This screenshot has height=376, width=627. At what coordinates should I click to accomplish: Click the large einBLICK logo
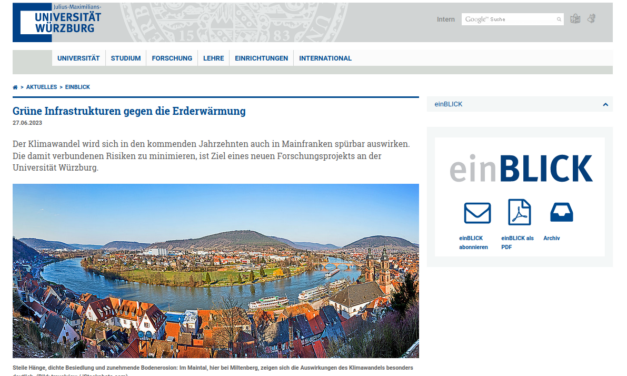[x=521, y=168]
